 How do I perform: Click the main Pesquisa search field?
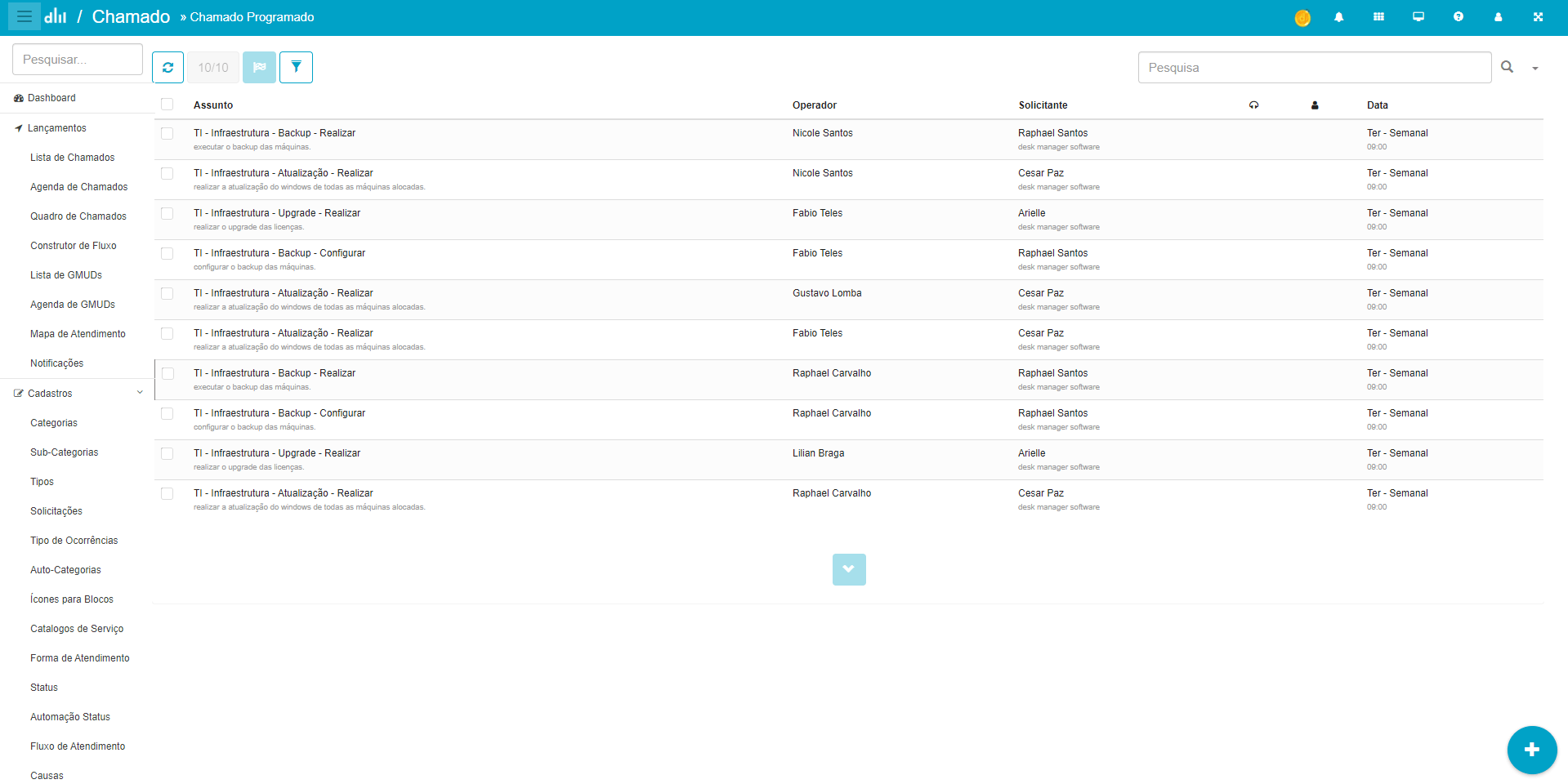pos(1314,68)
